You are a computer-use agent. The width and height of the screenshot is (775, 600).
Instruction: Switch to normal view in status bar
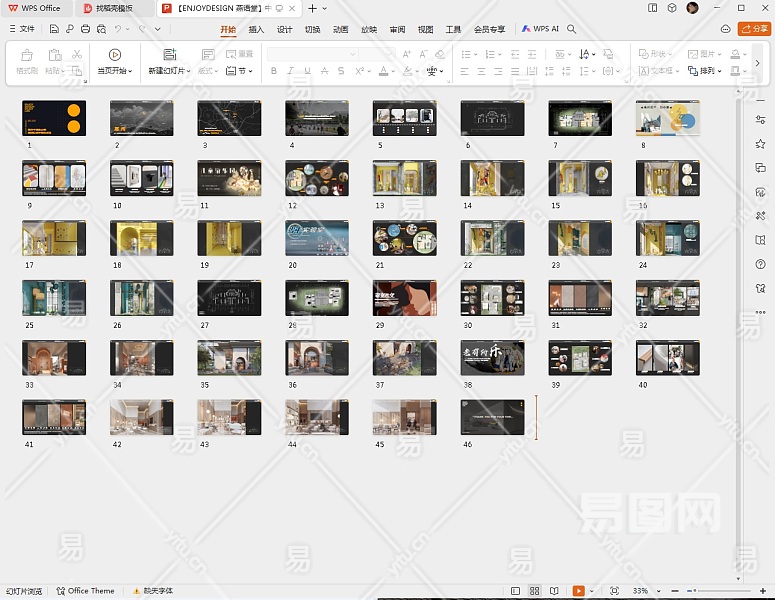point(515,591)
